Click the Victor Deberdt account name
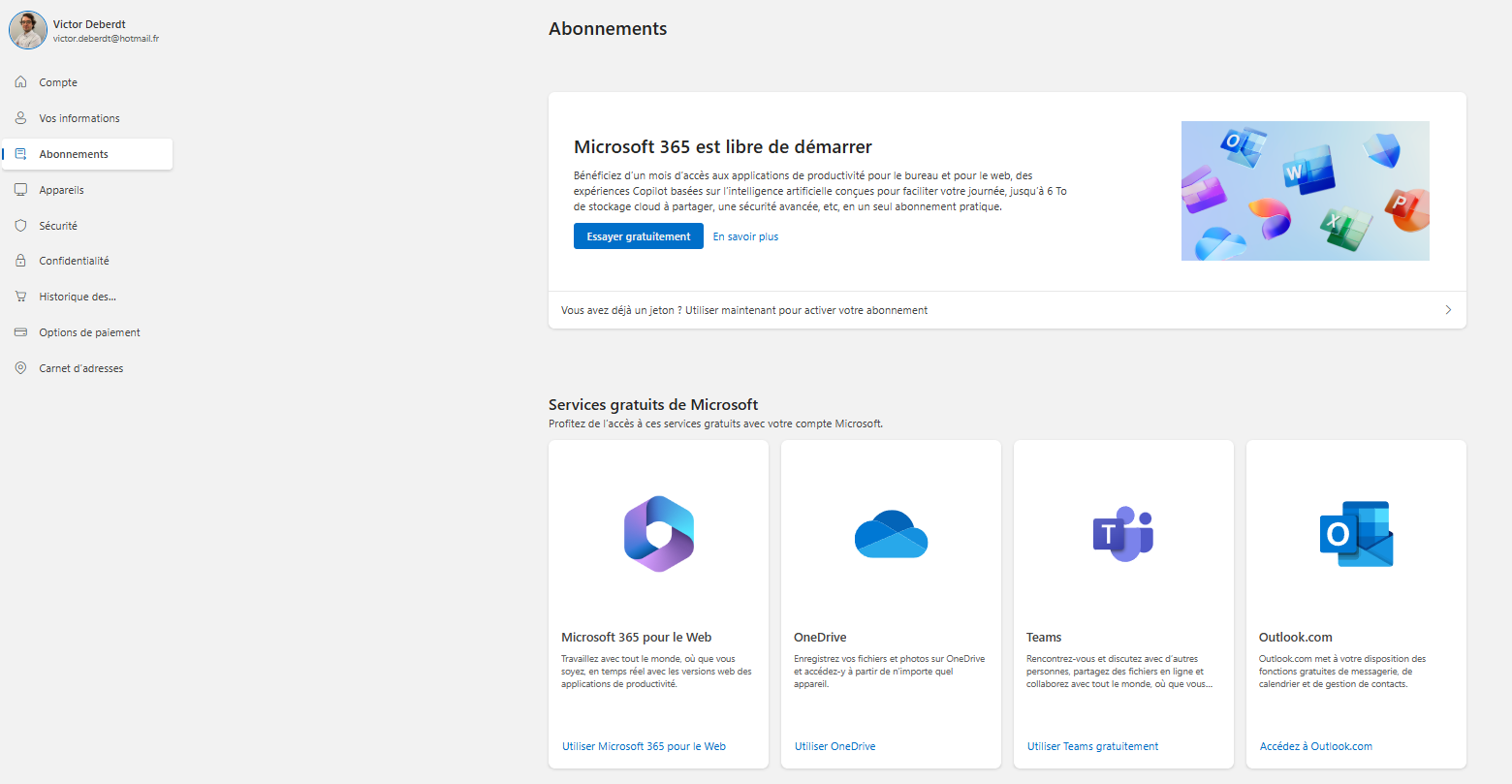 (89, 24)
